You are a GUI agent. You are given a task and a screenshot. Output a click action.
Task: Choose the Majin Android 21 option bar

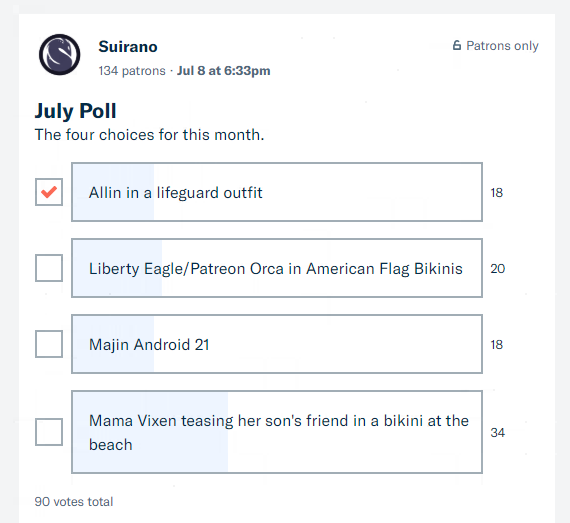[277, 344]
